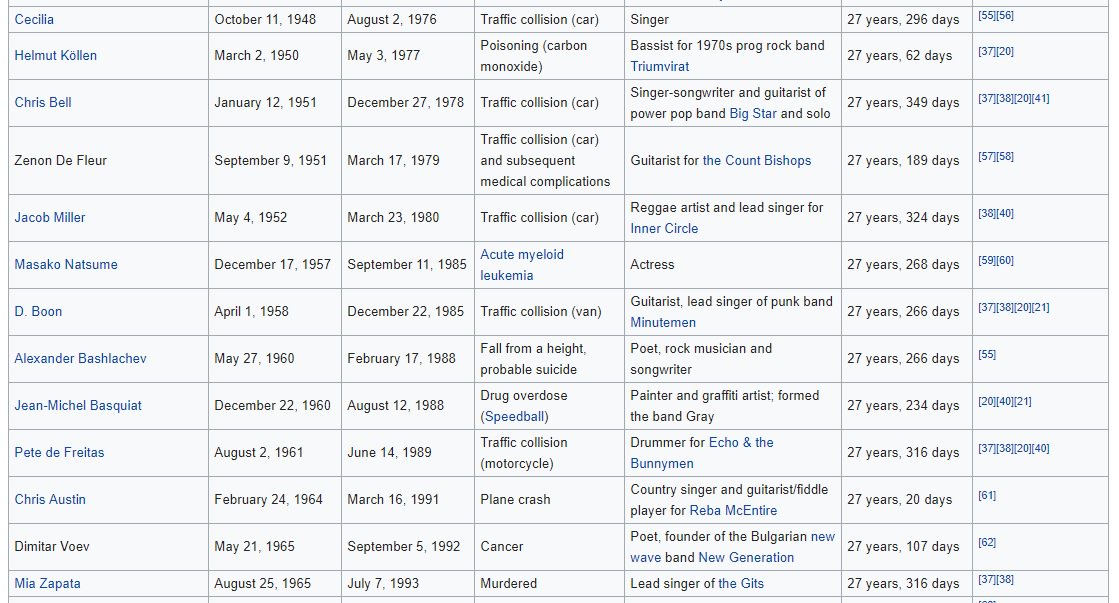This screenshot has height=603, width=1119.
Task: Click the date December 27, 1978
Action: pos(405,102)
